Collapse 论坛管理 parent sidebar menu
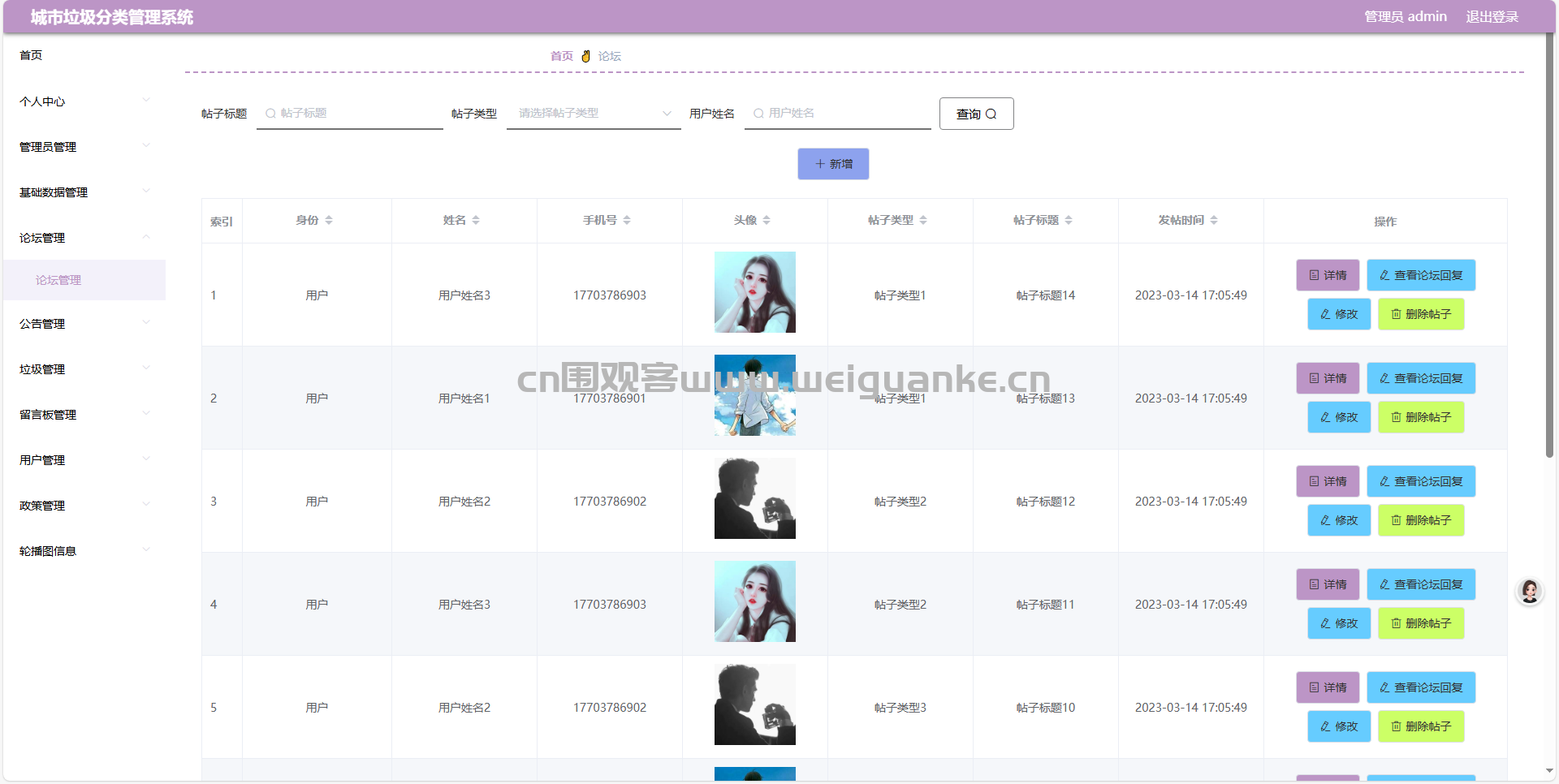The image size is (1559, 784). [84, 238]
